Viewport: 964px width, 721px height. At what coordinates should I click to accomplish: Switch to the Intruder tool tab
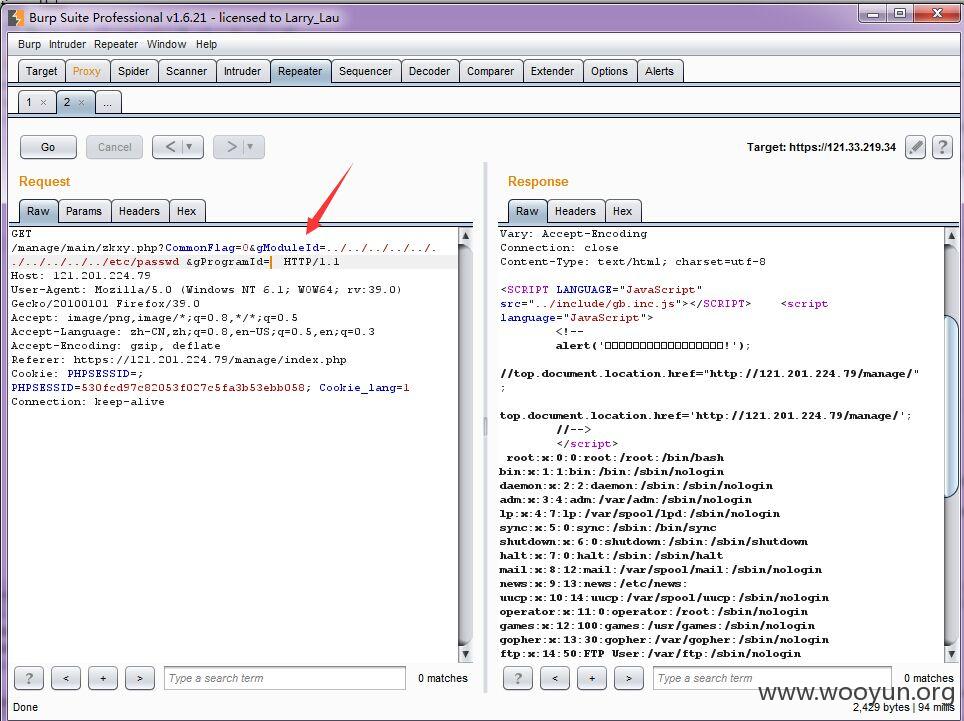242,71
